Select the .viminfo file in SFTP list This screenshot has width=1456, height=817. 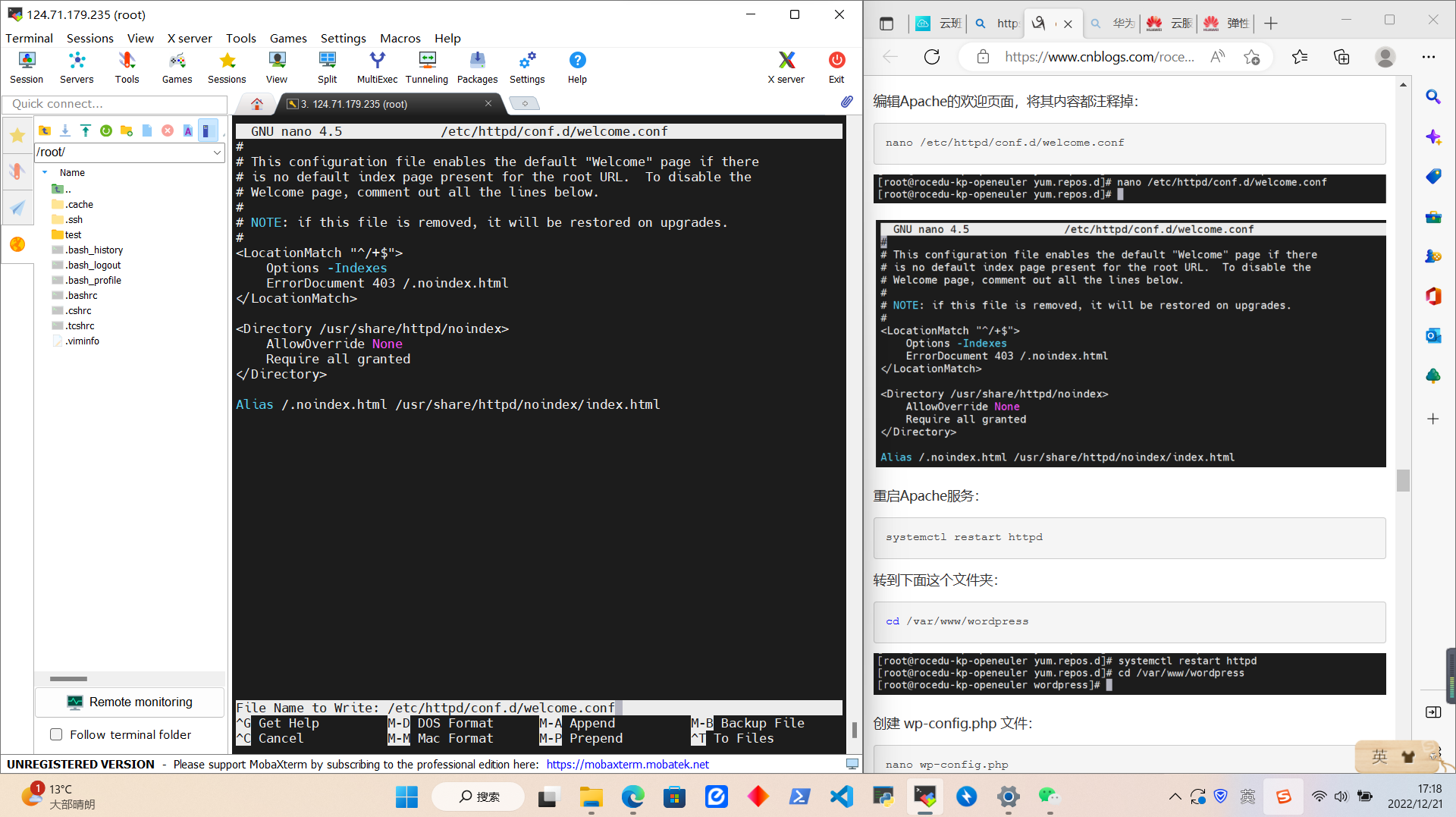coord(82,341)
